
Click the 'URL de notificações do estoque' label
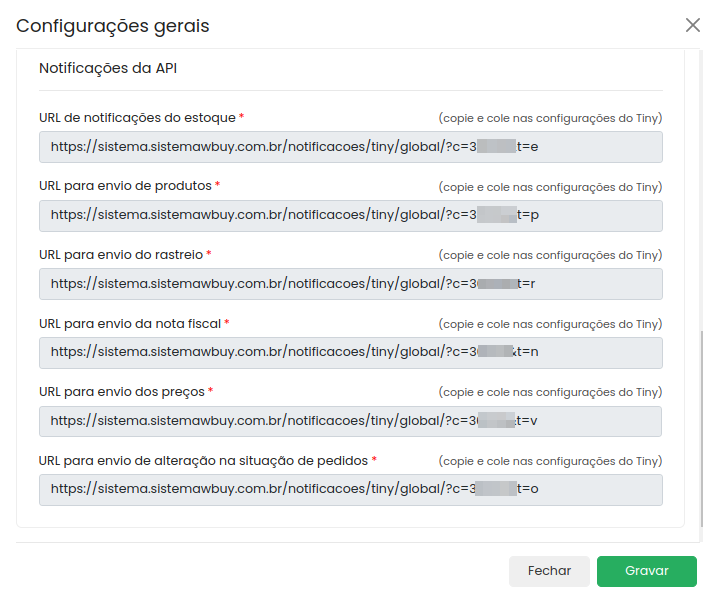coord(137,118)
